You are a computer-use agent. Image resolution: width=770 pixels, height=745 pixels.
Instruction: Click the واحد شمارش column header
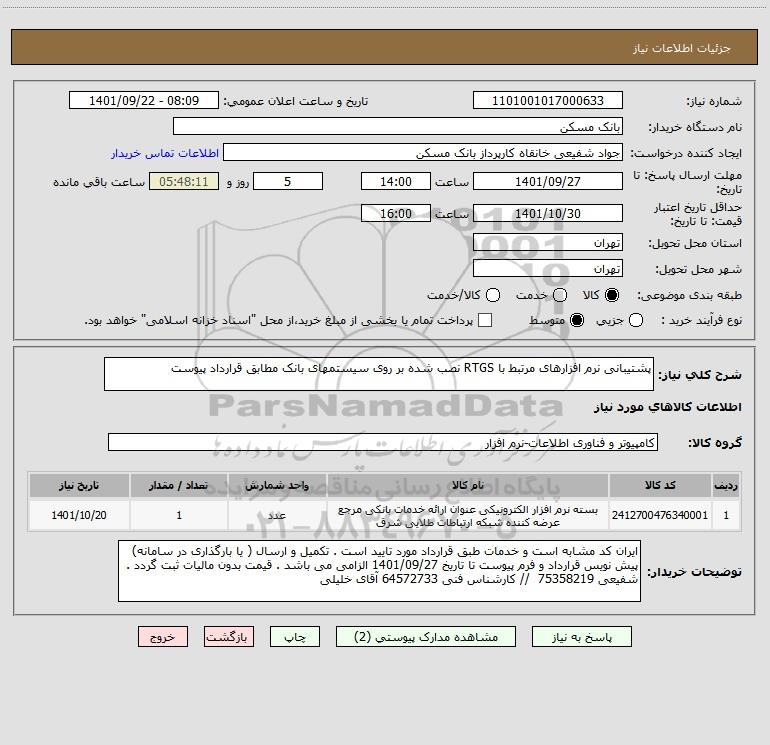(x=277, y=485)
